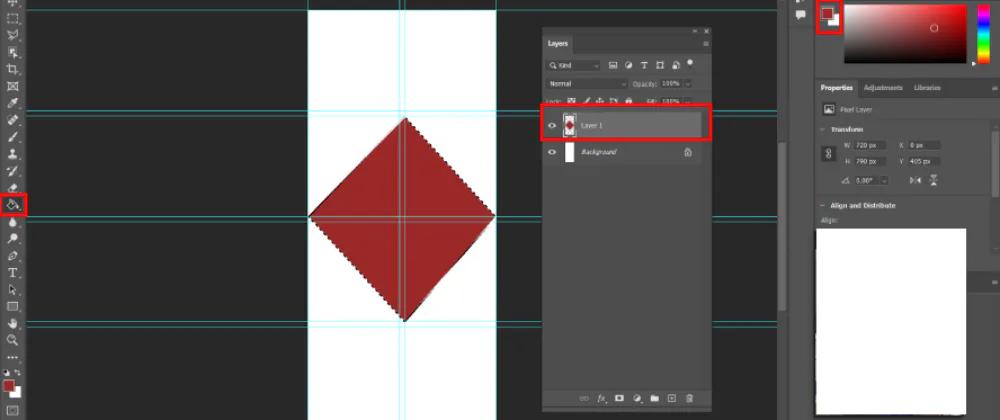The image size is (1000, 420).
Task: Switch to the Adjustments tab
Action: (x=883, y=88)
